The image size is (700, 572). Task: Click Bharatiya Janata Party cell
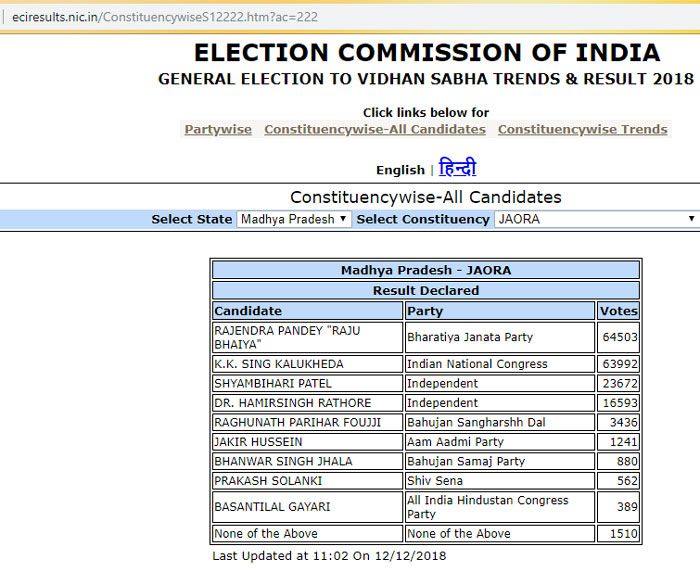[x=500, y=338]
